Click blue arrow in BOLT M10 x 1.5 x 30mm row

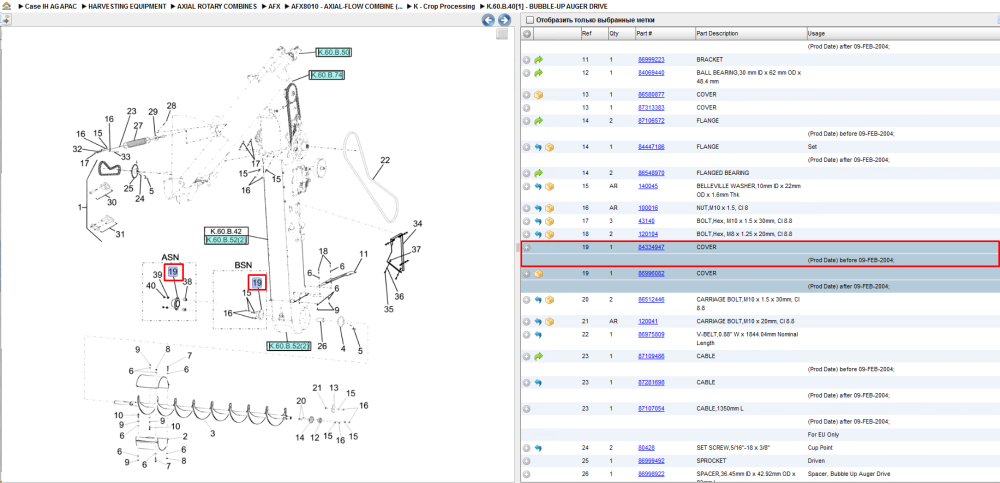[x=538, y=221]
